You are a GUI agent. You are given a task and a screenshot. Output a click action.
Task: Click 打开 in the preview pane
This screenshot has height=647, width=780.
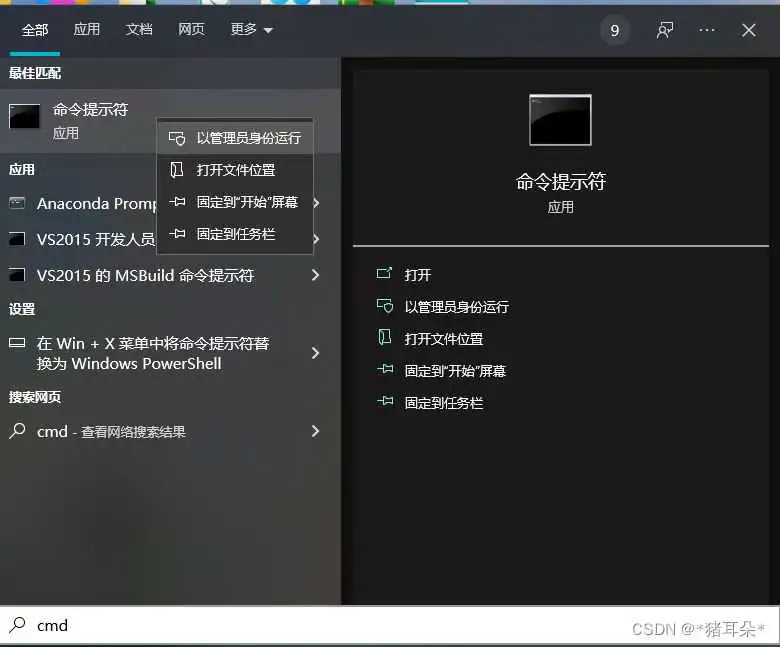[418, 275]
